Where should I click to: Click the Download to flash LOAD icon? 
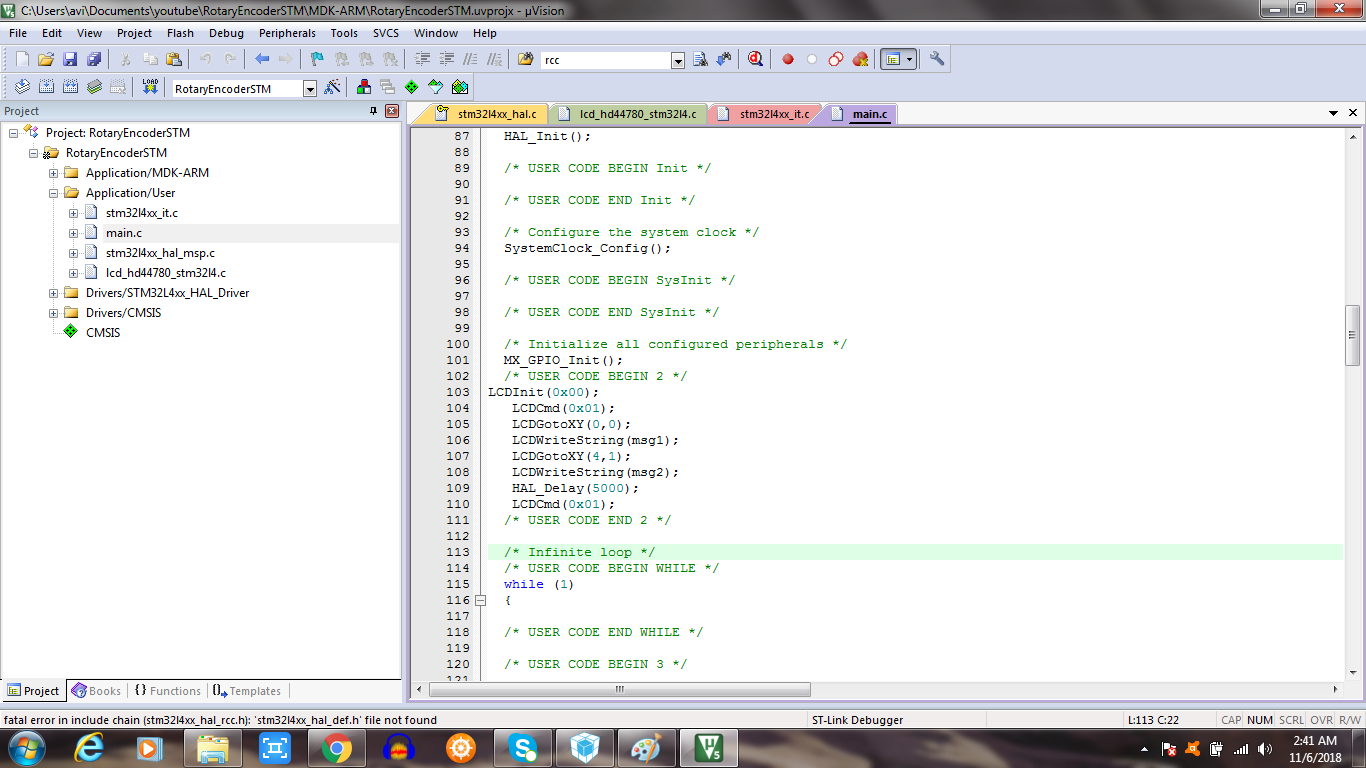[150, 87]
